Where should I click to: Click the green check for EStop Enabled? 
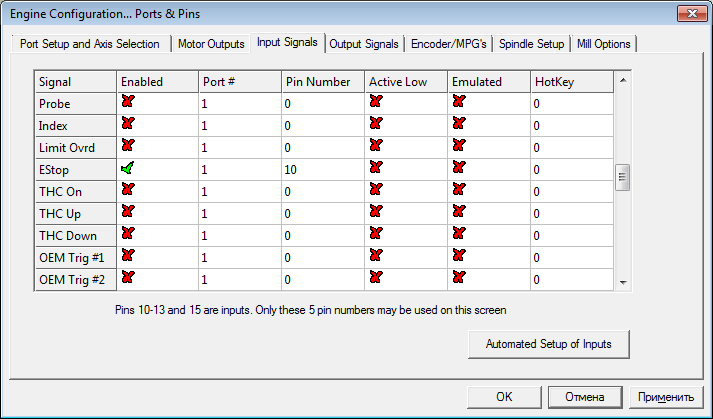pos(128,169)
